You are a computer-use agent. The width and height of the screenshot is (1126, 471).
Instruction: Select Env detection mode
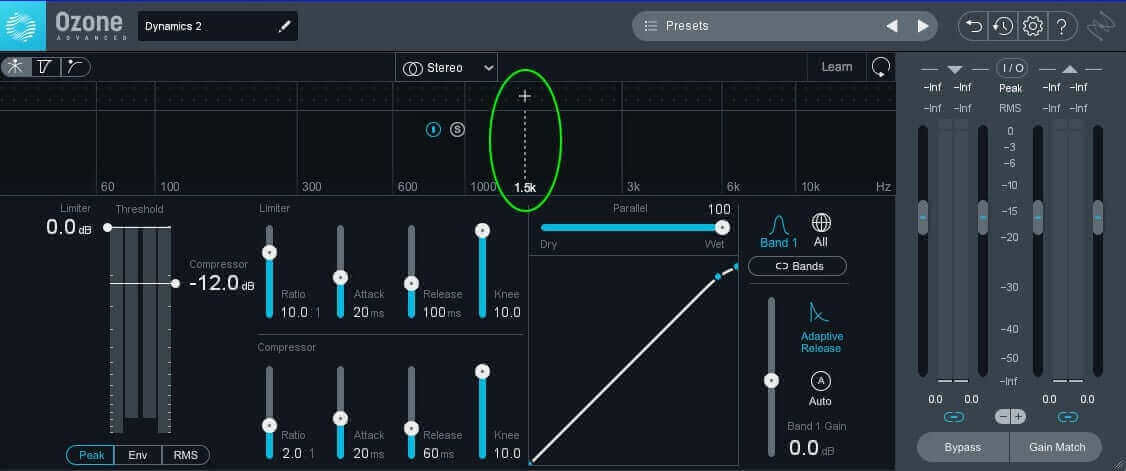coord(138,454)
